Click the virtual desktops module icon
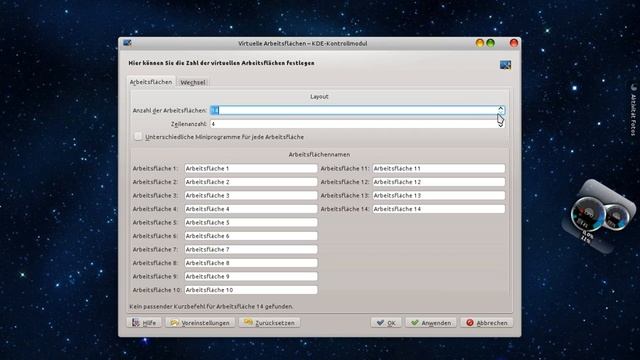The width and height of the screenshot is (640, 360). pyautogui.click(x=505, y=65)
